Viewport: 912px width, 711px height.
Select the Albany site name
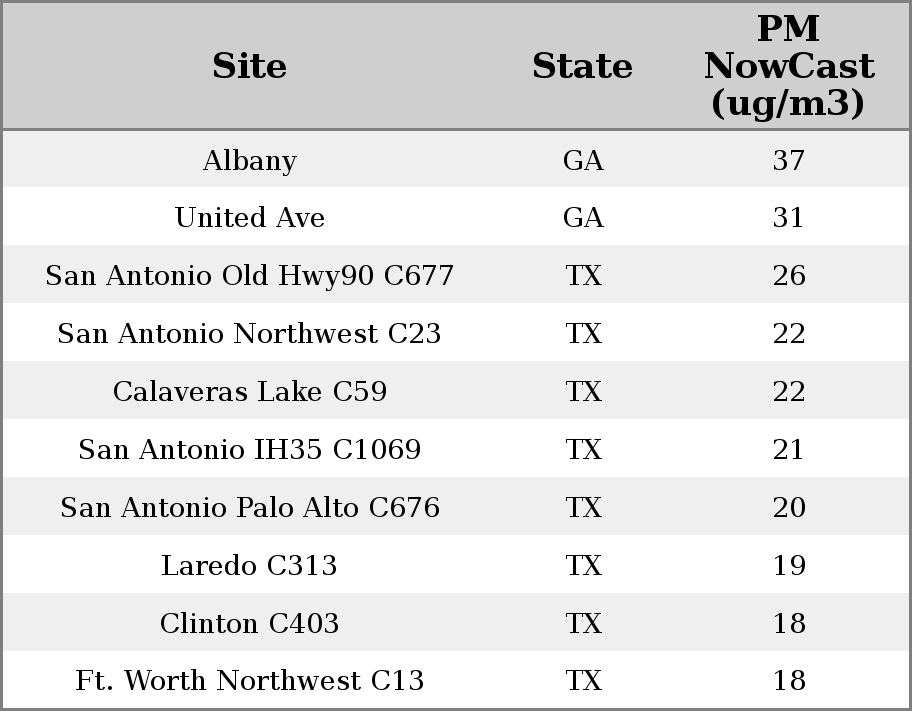point(249,161)
